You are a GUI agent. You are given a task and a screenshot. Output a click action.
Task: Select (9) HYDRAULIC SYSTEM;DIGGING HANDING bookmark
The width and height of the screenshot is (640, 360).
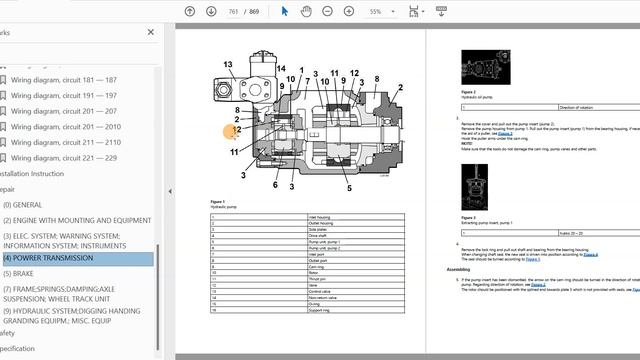tap(72, 316)
